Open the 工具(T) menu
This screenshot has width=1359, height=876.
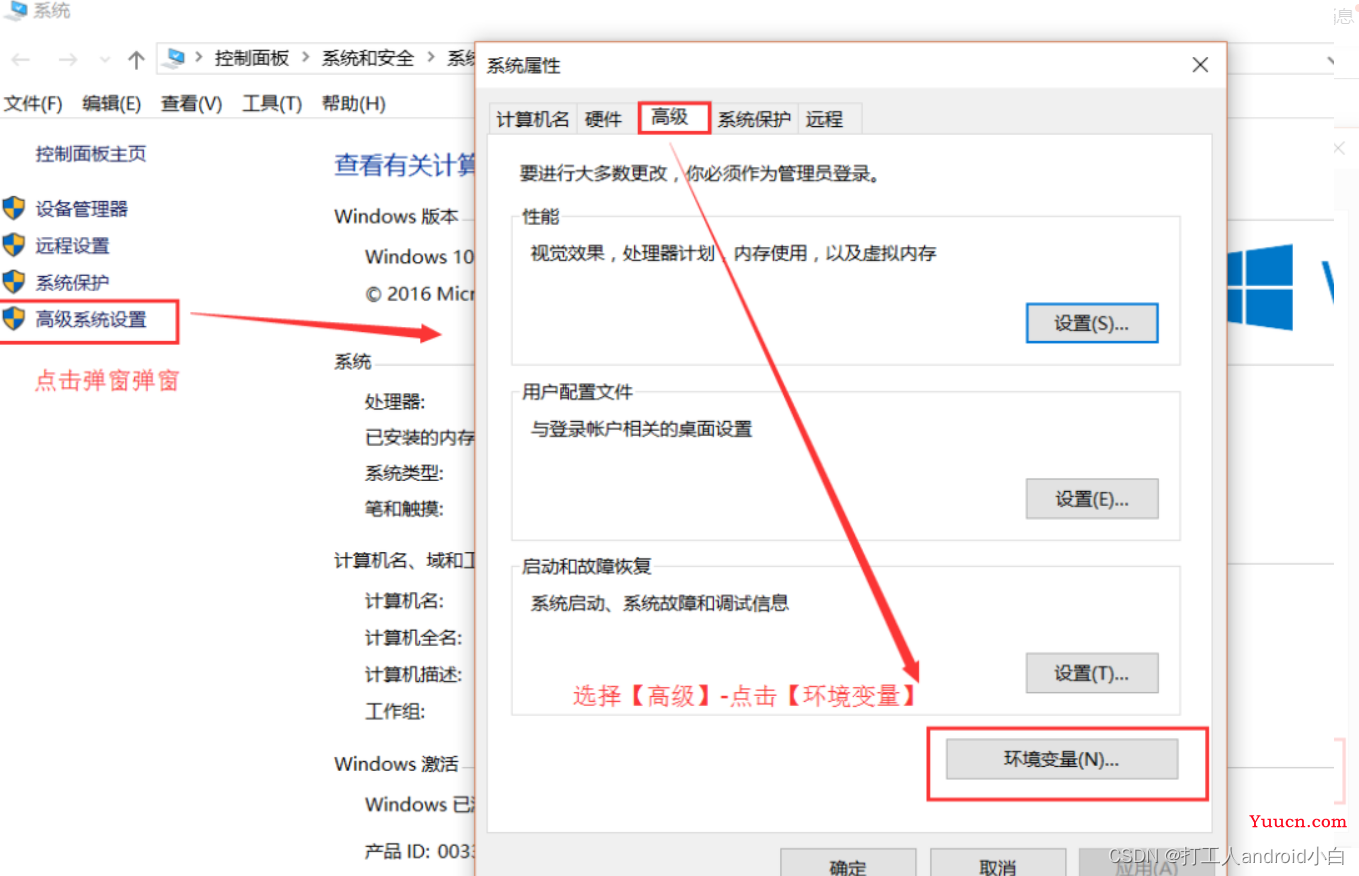click(x=272, y=103)
